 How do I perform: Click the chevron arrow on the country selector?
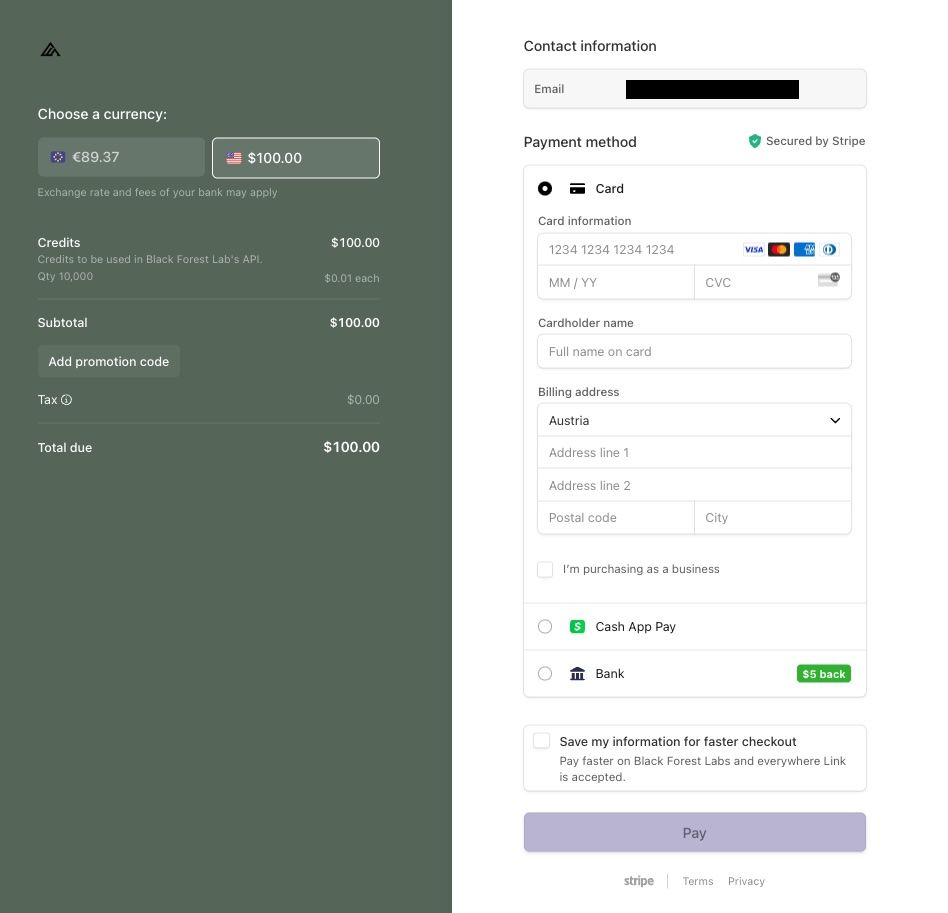pyautogui.click(x=835, y=420)
